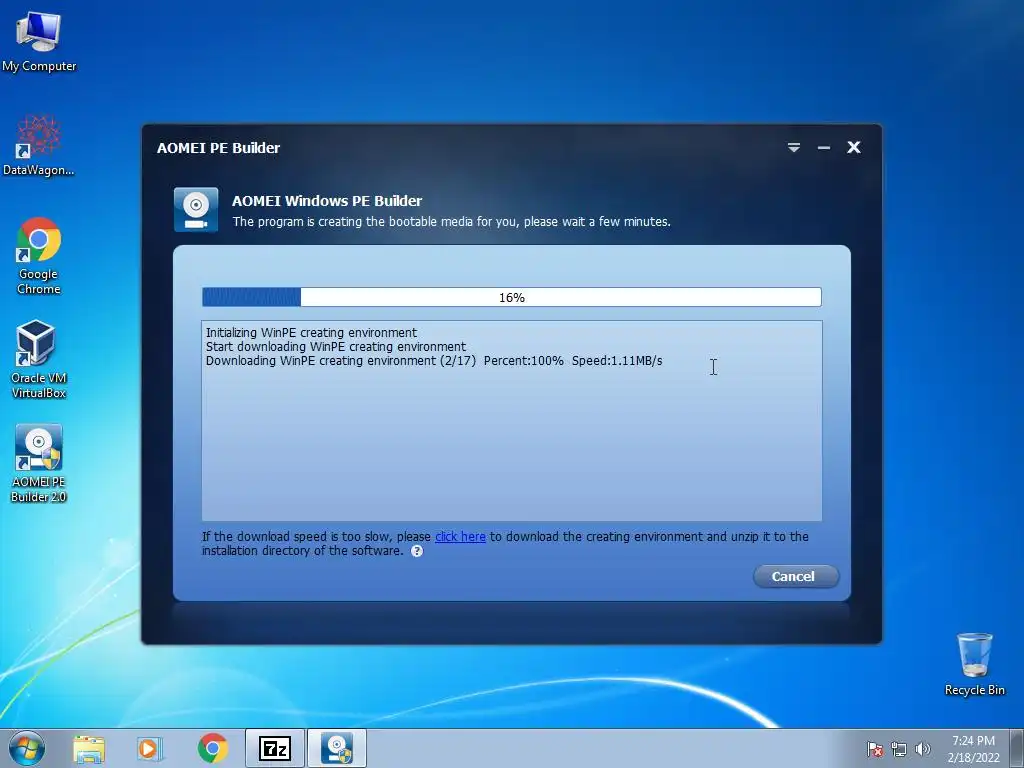This screenshot has height=768, width=1024.
Task: Click the Chrome icon in the taskbar
Action: pyautogui.click(x=212, y=748)
